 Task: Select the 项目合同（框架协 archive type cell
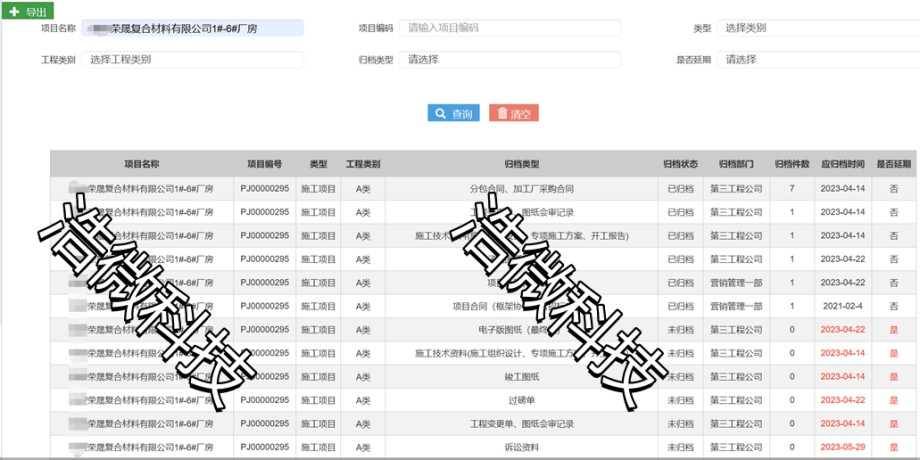click(x=522, y=306)
